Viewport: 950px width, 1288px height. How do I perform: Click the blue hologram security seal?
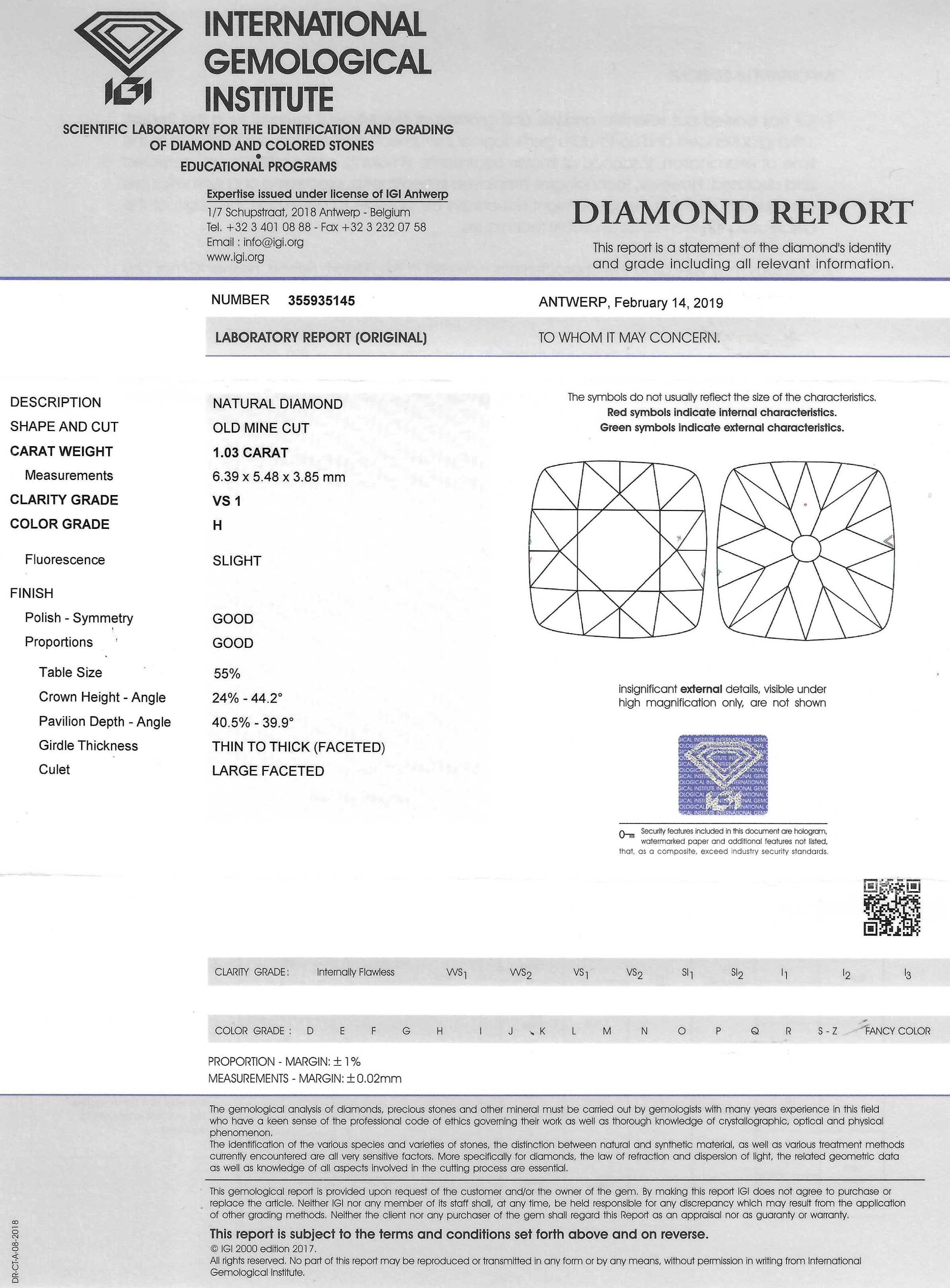click(723, 775)
